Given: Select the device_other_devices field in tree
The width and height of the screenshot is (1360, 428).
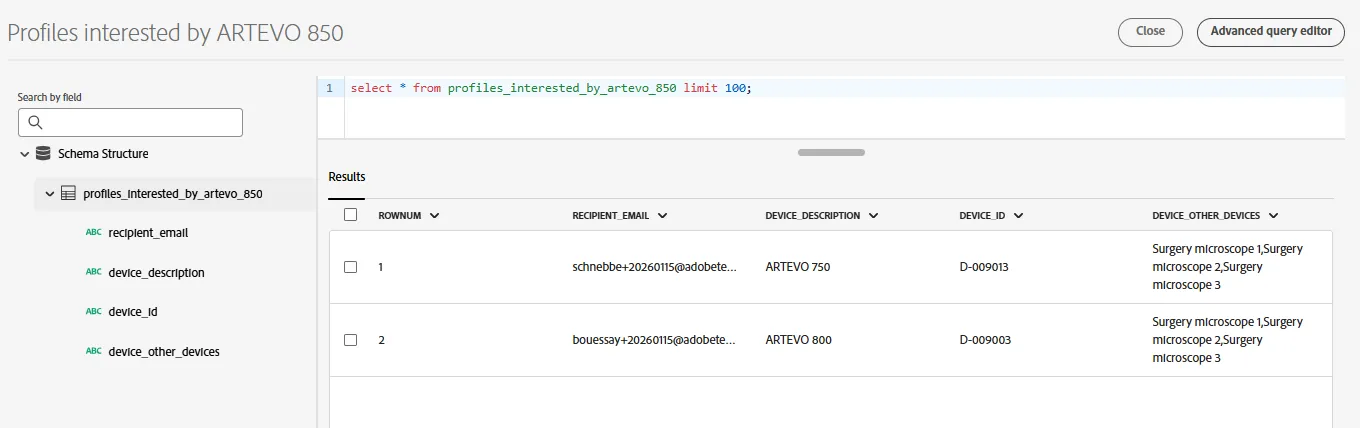Looking at the screenshot, I should [164, 351].
